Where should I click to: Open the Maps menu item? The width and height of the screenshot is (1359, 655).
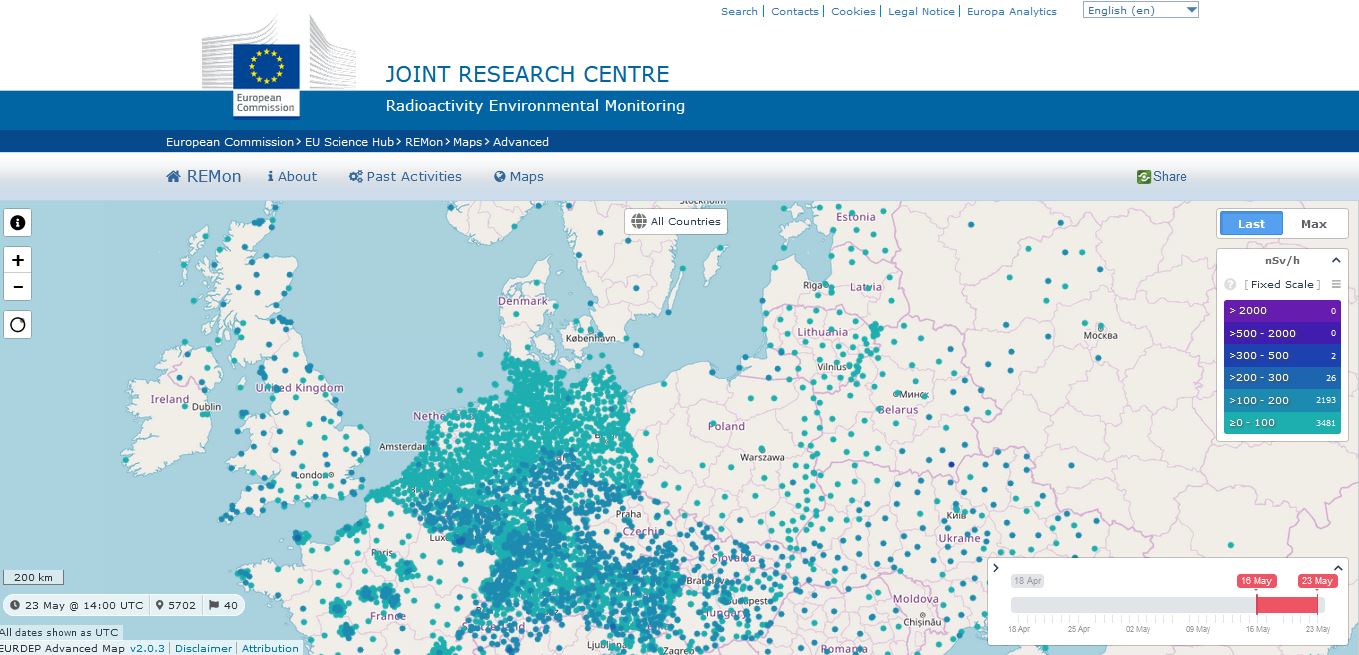tap(519, 176)
